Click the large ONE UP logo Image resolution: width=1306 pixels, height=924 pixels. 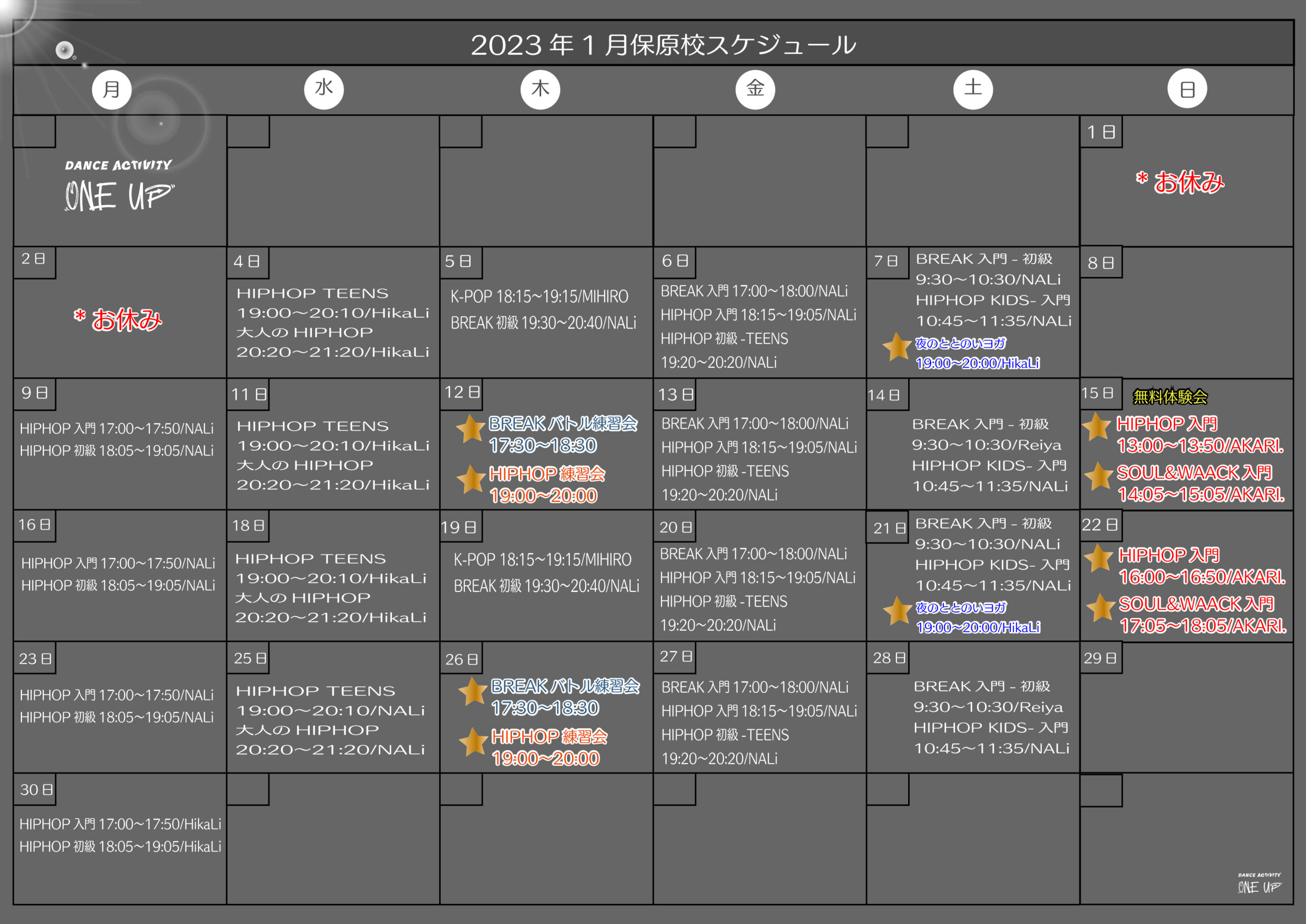pos(119,186)
